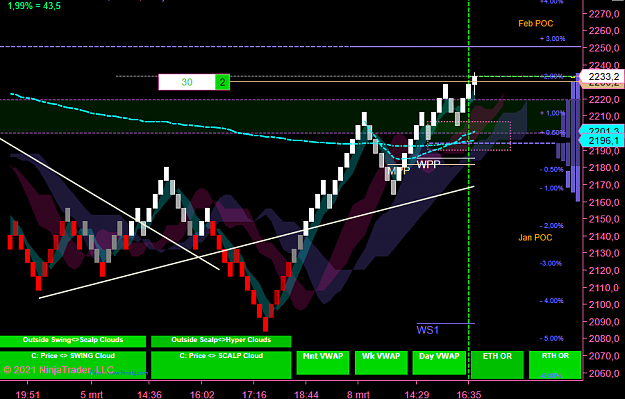Click the 2150,0 price axis label
This screenshot has height=399, width=625.
point(603,219)
